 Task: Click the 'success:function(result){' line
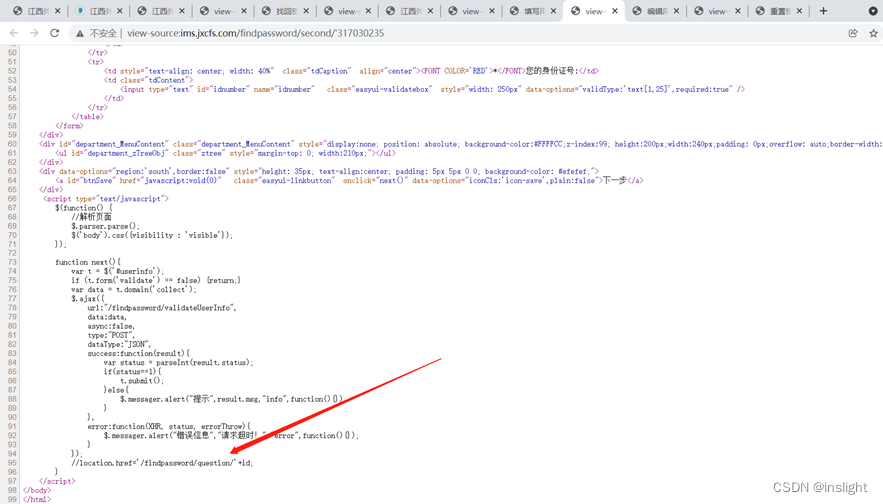coord(139,354)
